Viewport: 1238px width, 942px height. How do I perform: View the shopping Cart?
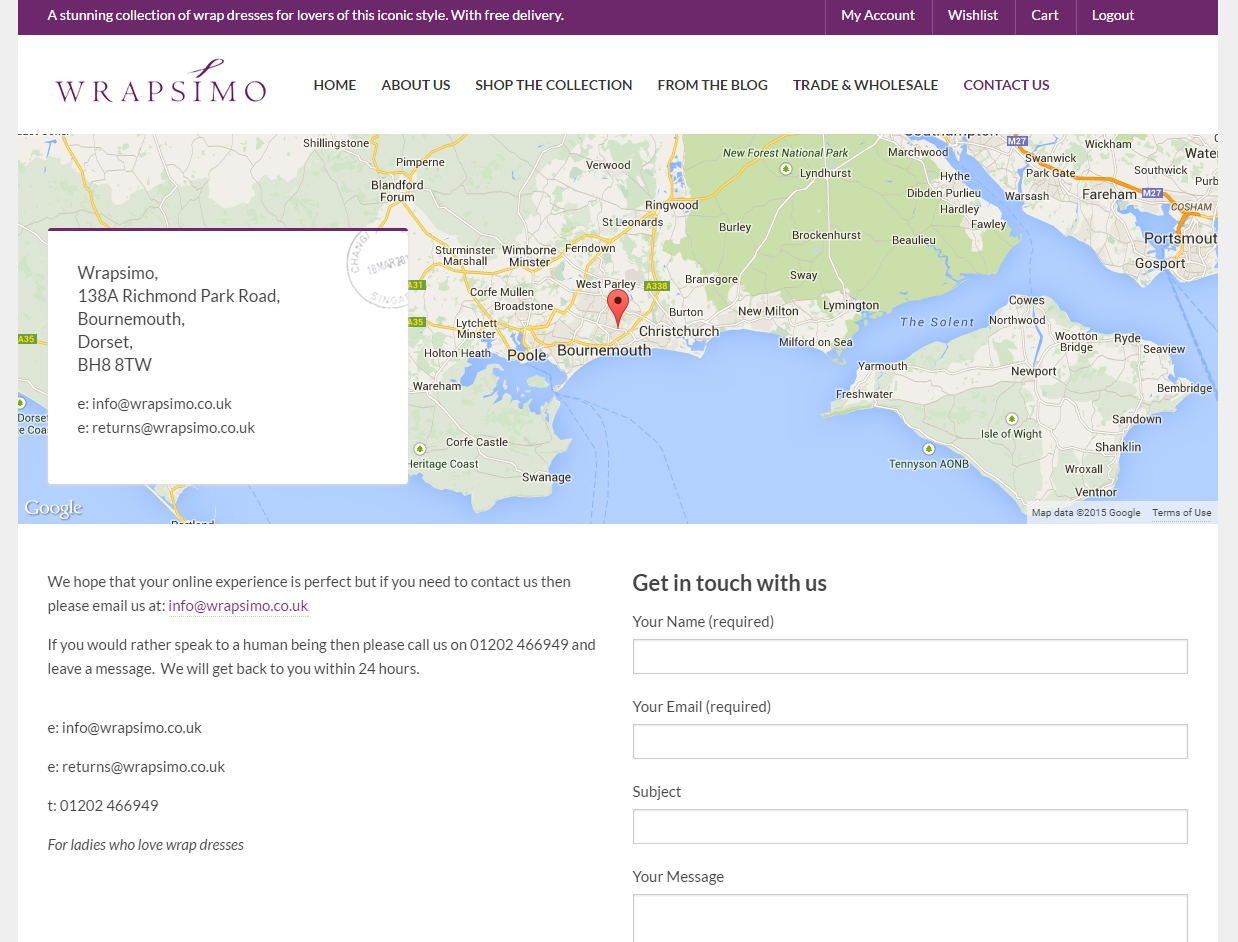pos(1044,15)
